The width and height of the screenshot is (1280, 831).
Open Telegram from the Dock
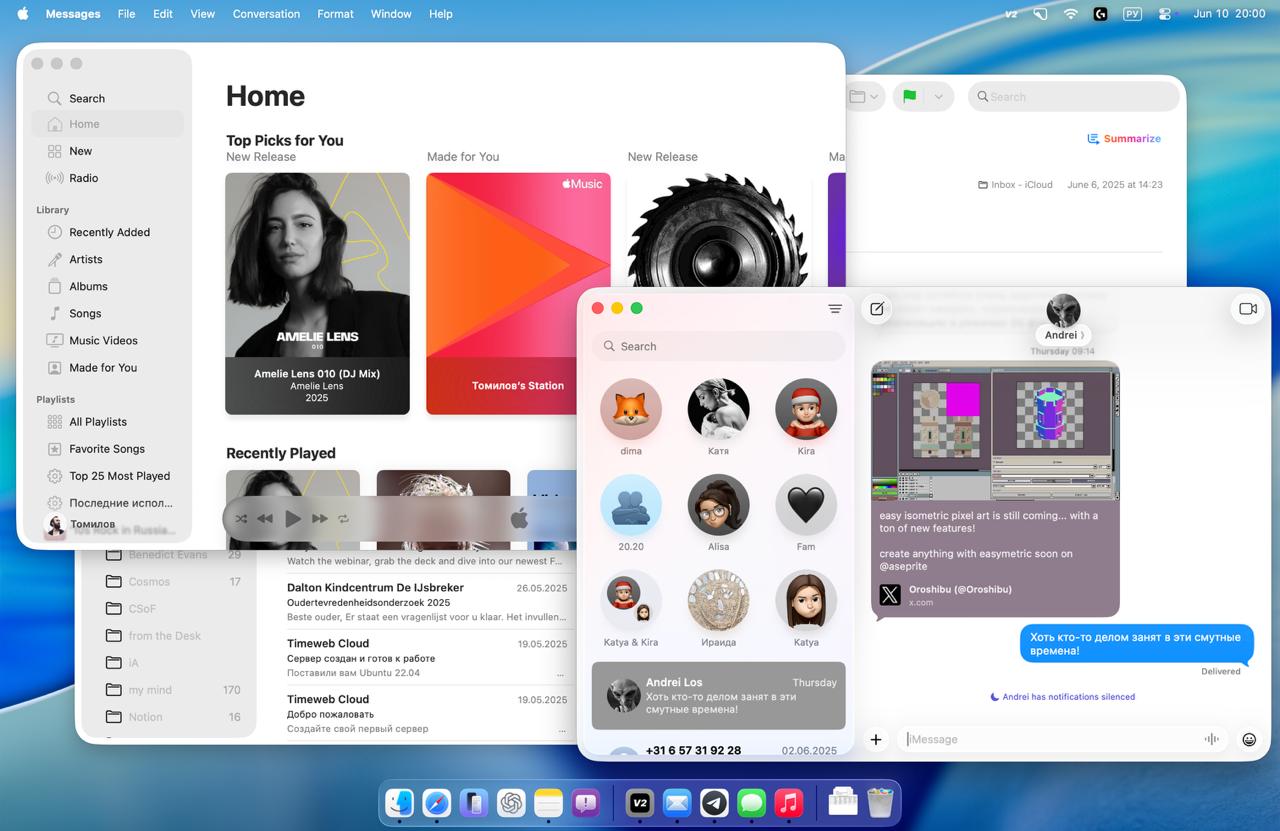[x=714, y=802]
